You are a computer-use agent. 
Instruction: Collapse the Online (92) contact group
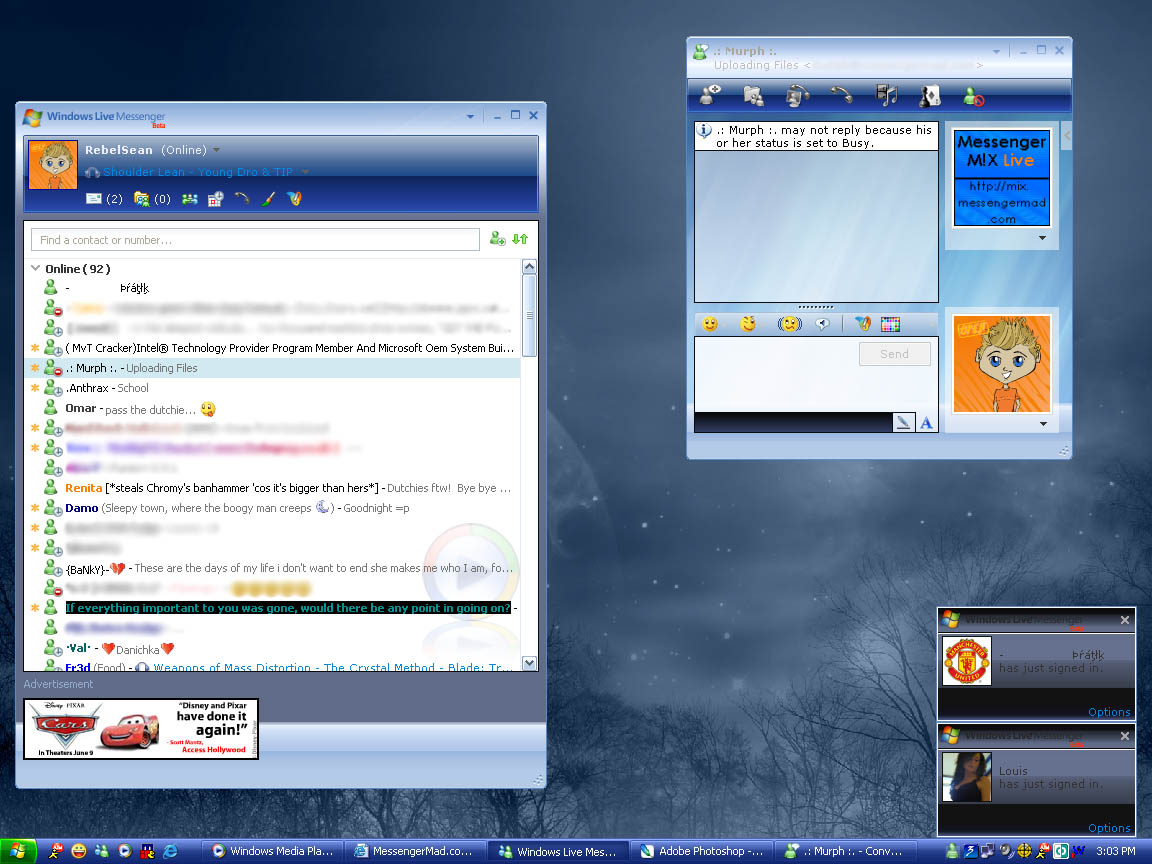pos(36,269)
